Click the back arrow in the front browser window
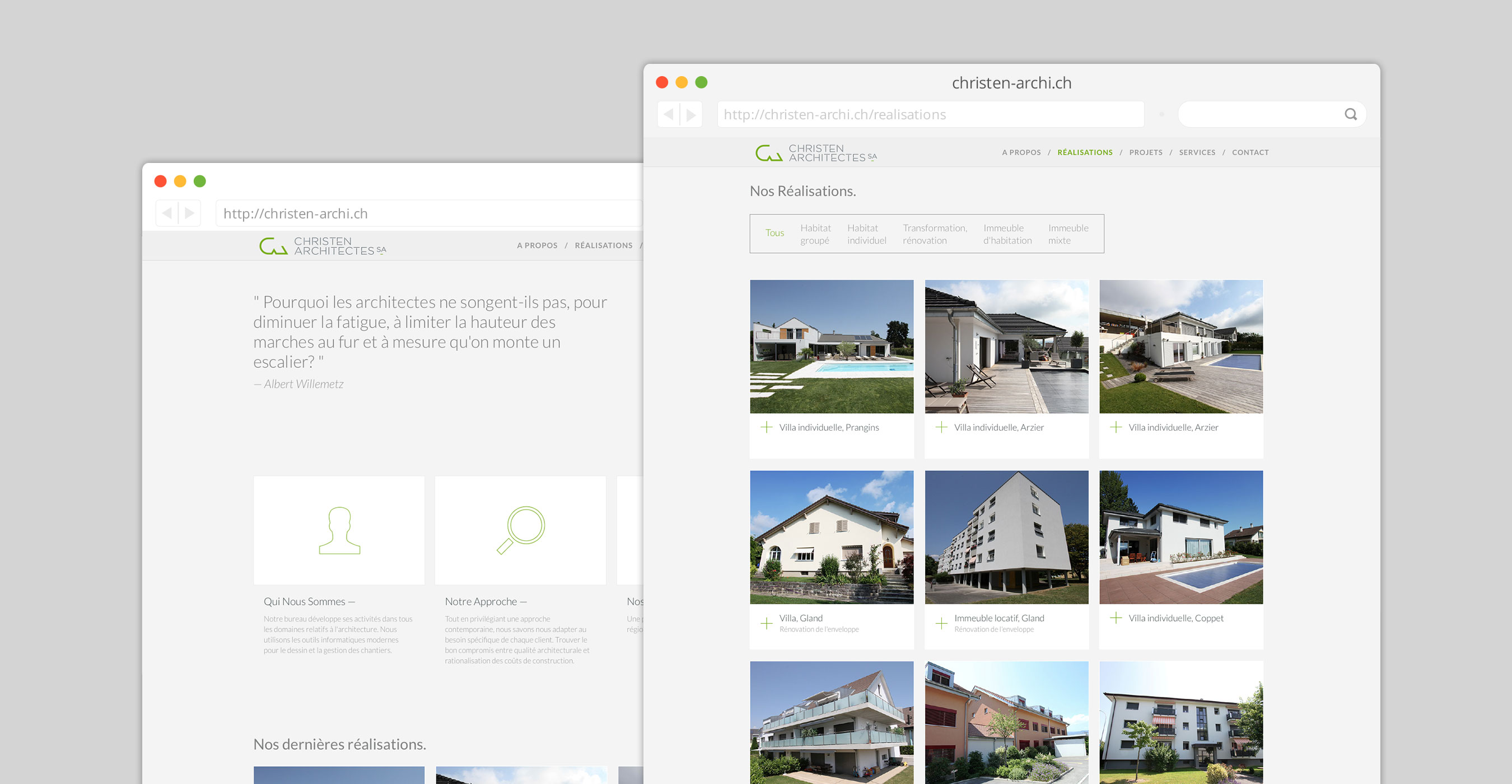Screen dimensions: 1512x784 click(669, 114)
